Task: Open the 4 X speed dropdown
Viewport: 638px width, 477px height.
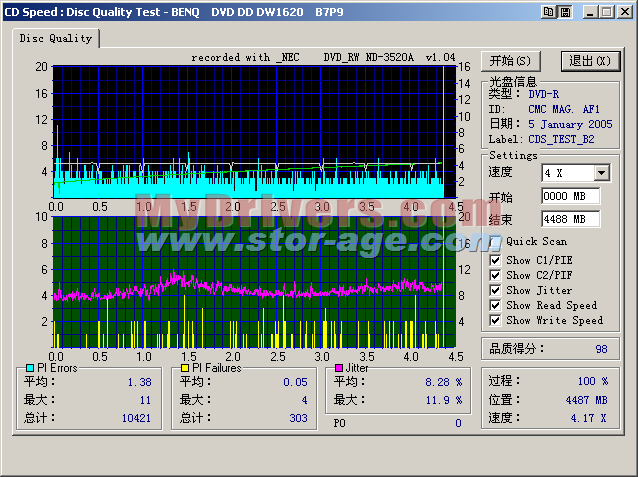Action: tap(601, 173)
